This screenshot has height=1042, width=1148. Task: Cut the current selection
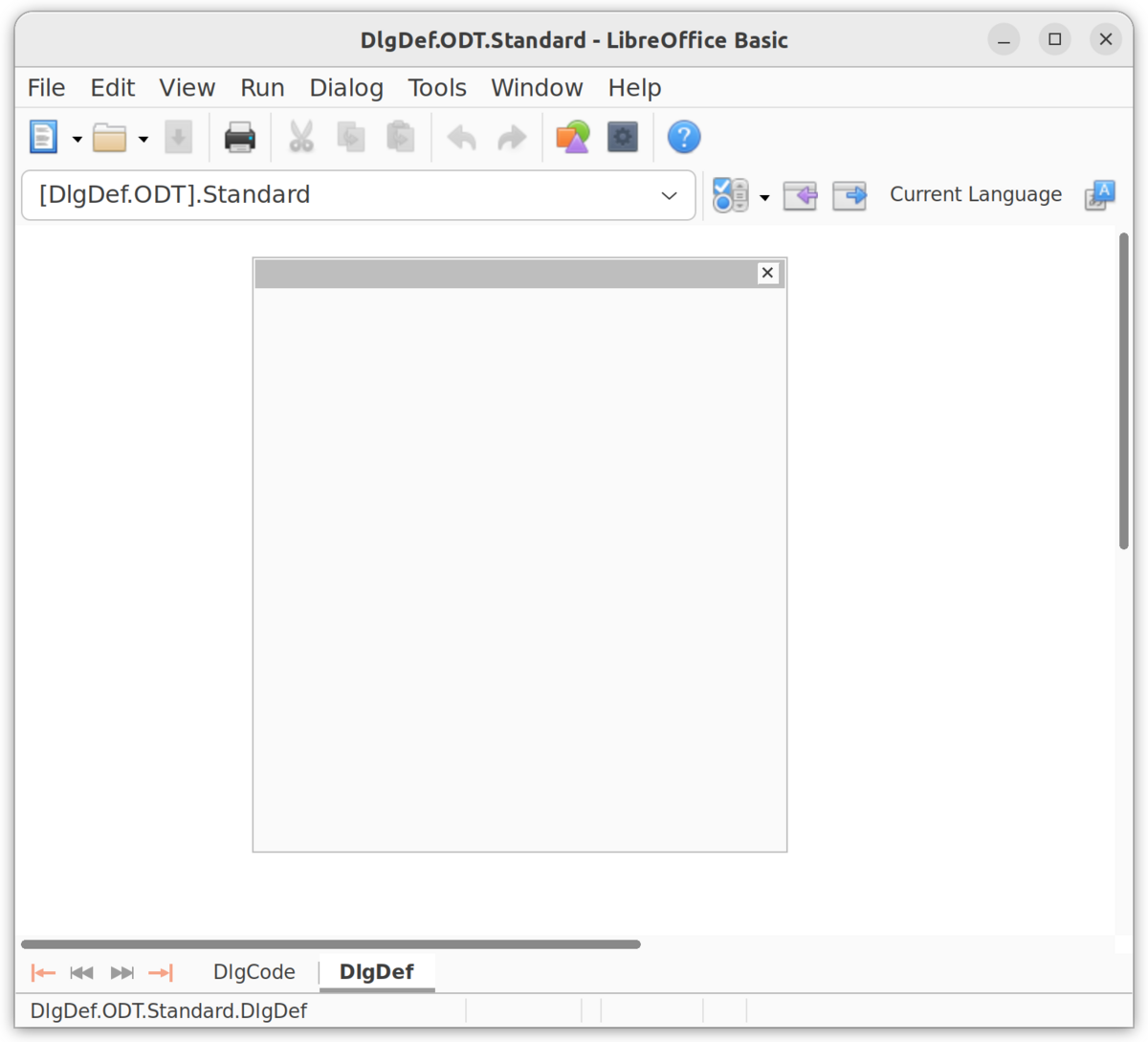tap(300, 137)
